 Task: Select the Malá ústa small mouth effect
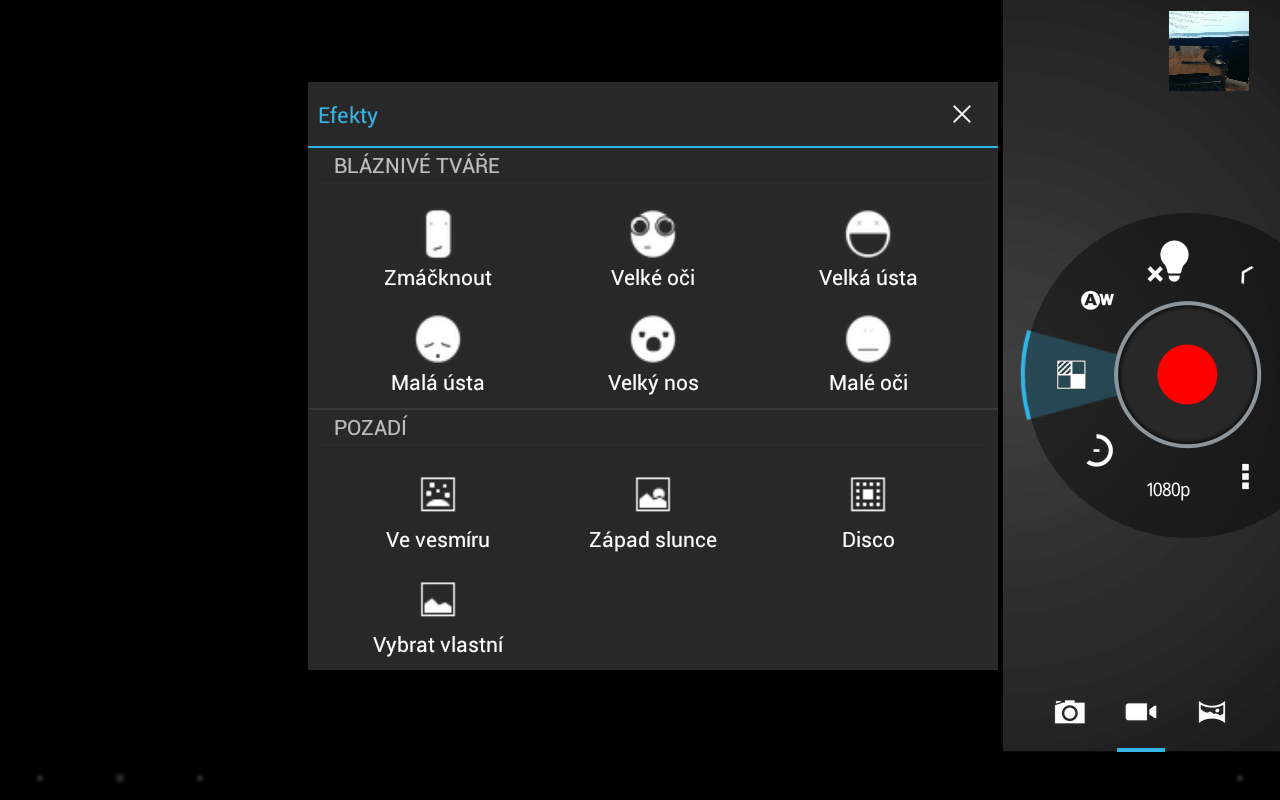coord(438,354)
